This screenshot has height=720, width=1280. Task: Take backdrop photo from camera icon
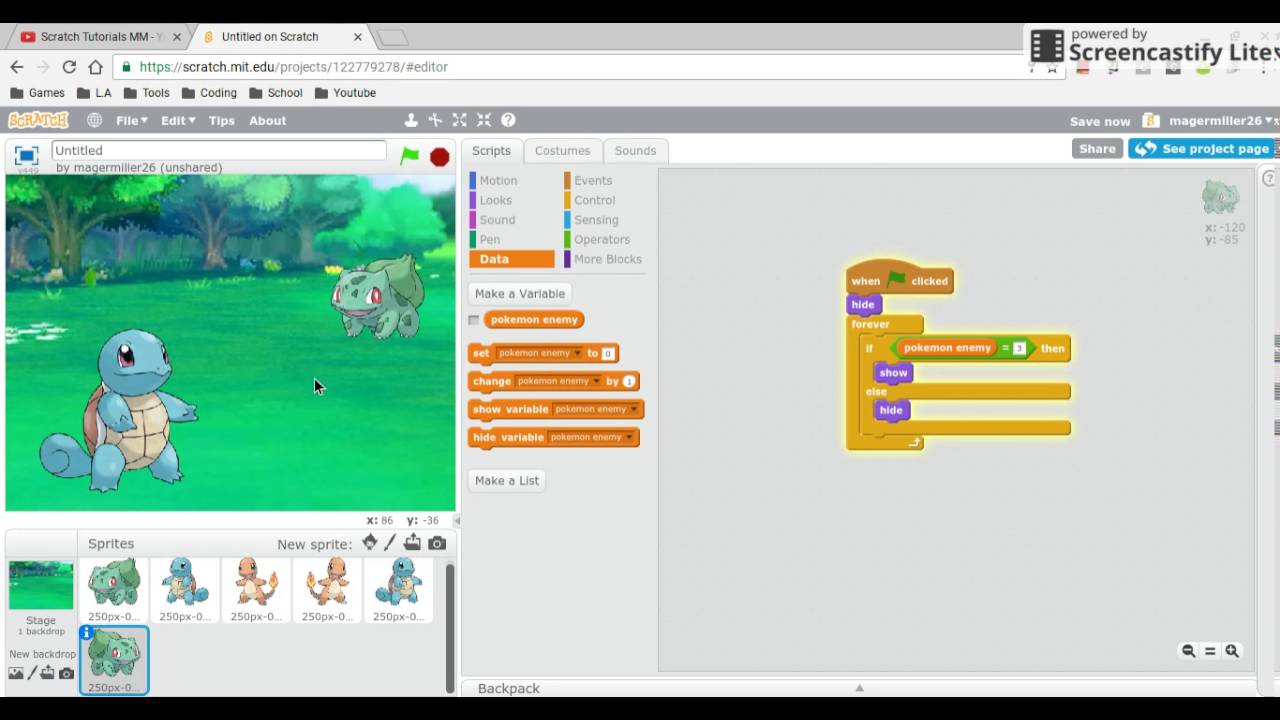(x=66, y=673)
